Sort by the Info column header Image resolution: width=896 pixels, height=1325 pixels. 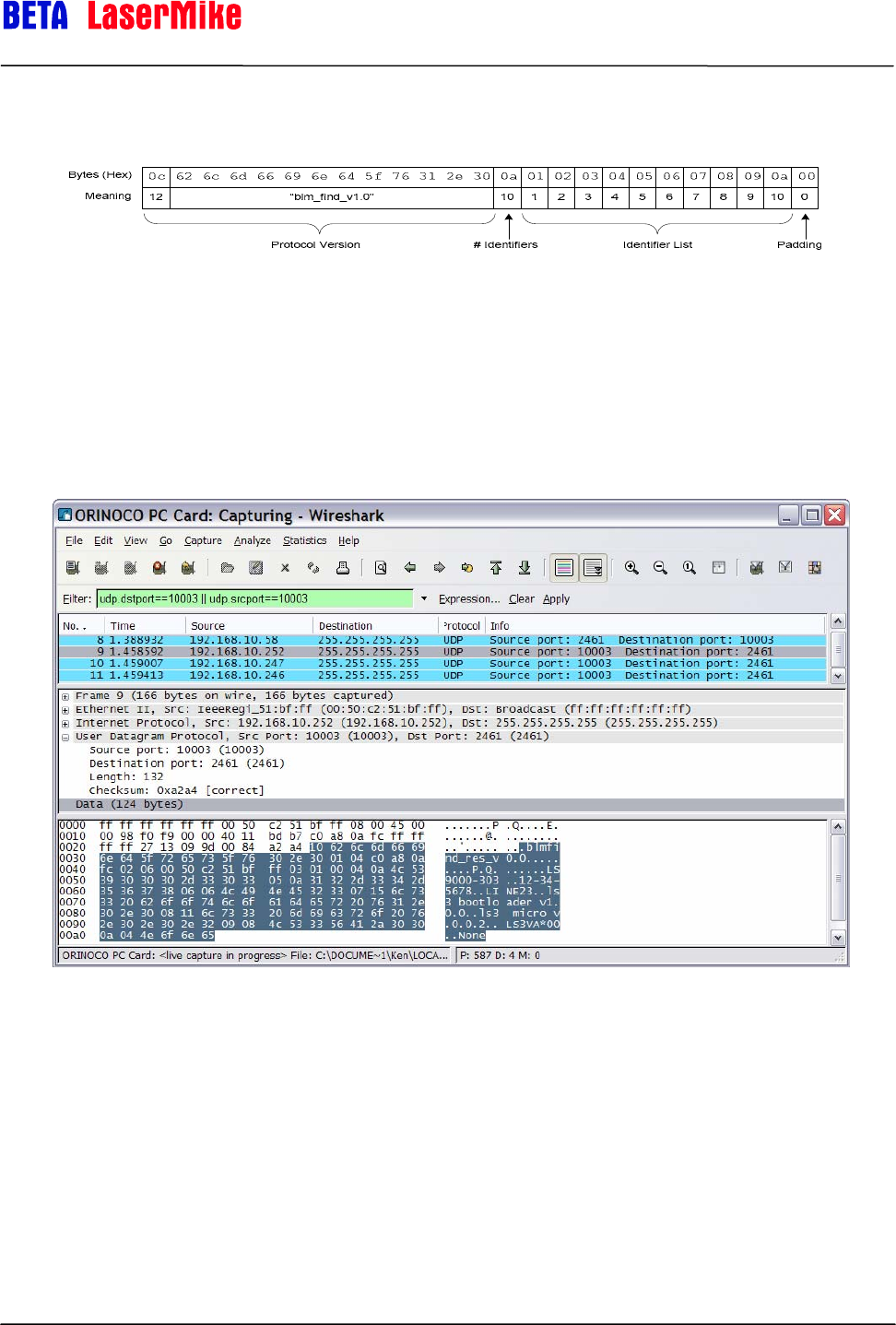[x=655, y=626]
